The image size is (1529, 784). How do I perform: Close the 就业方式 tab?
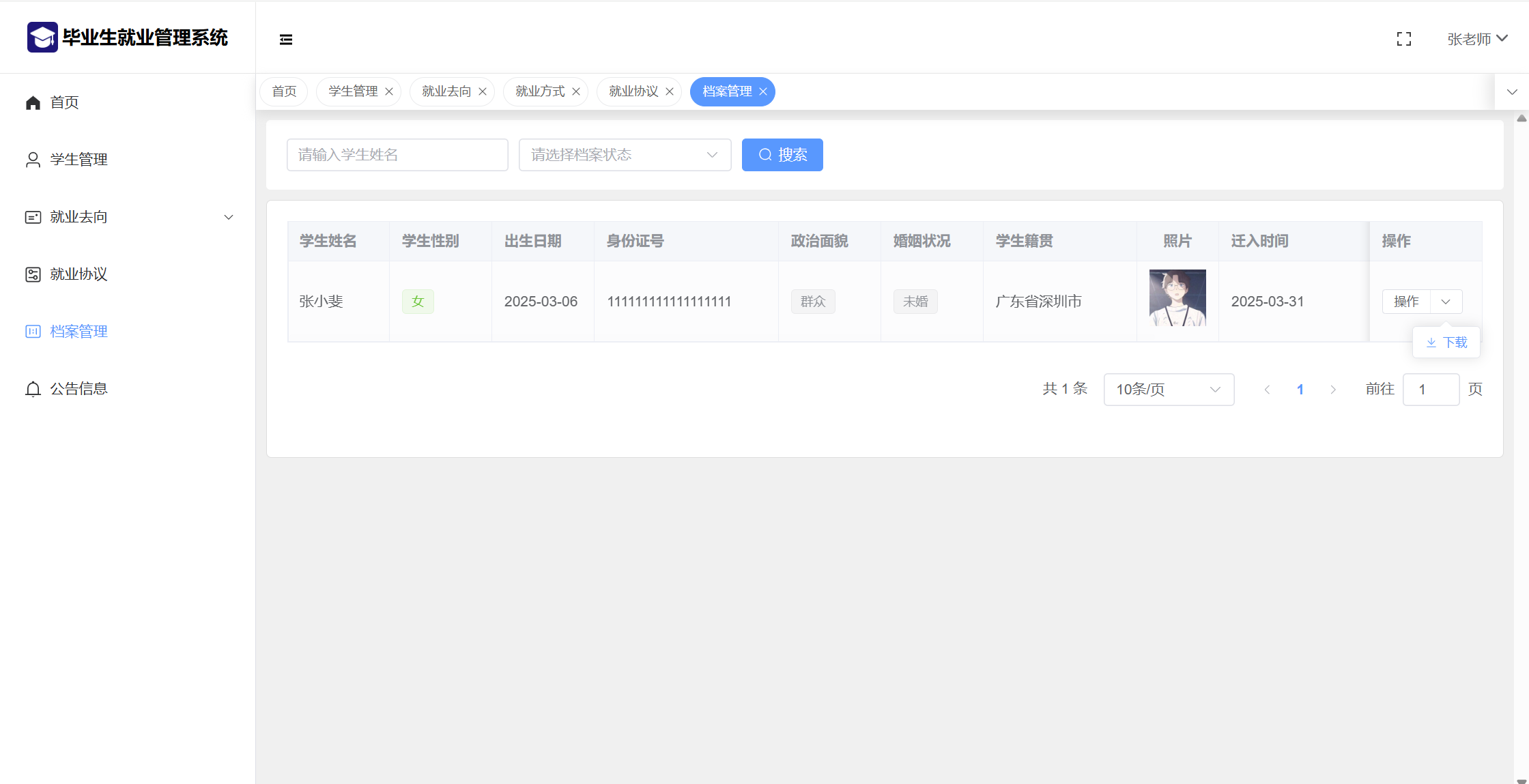pyautogui.click(x=576, y=92)
